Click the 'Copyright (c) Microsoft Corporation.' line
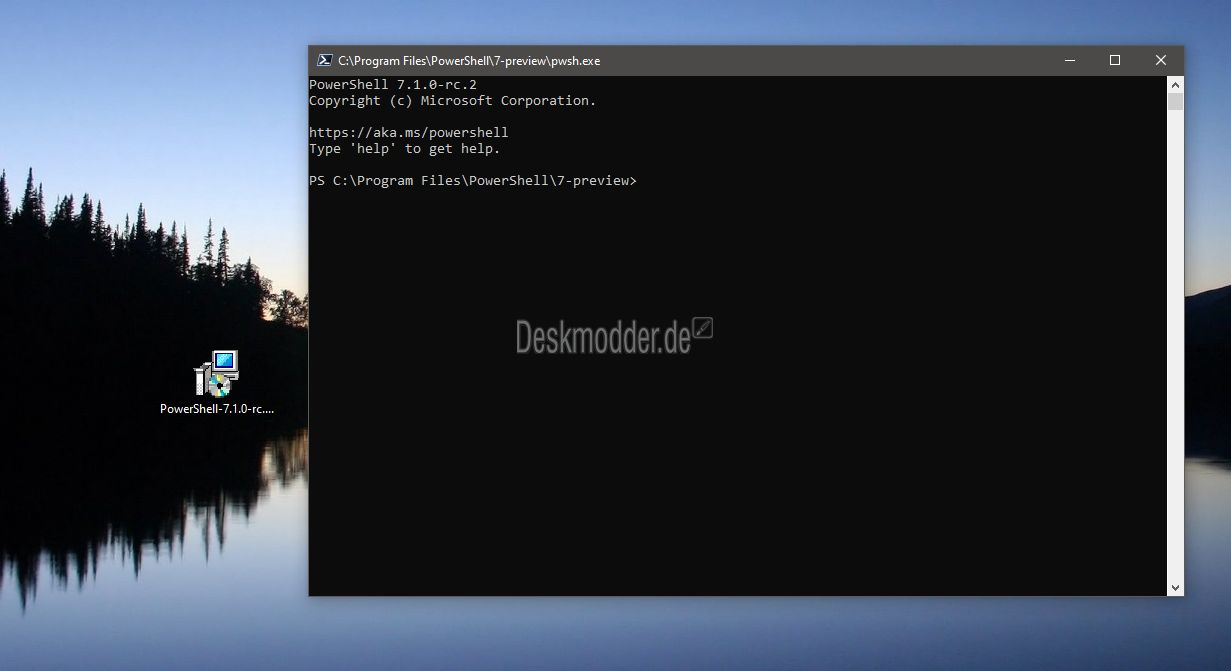 (x=452, y=101)
